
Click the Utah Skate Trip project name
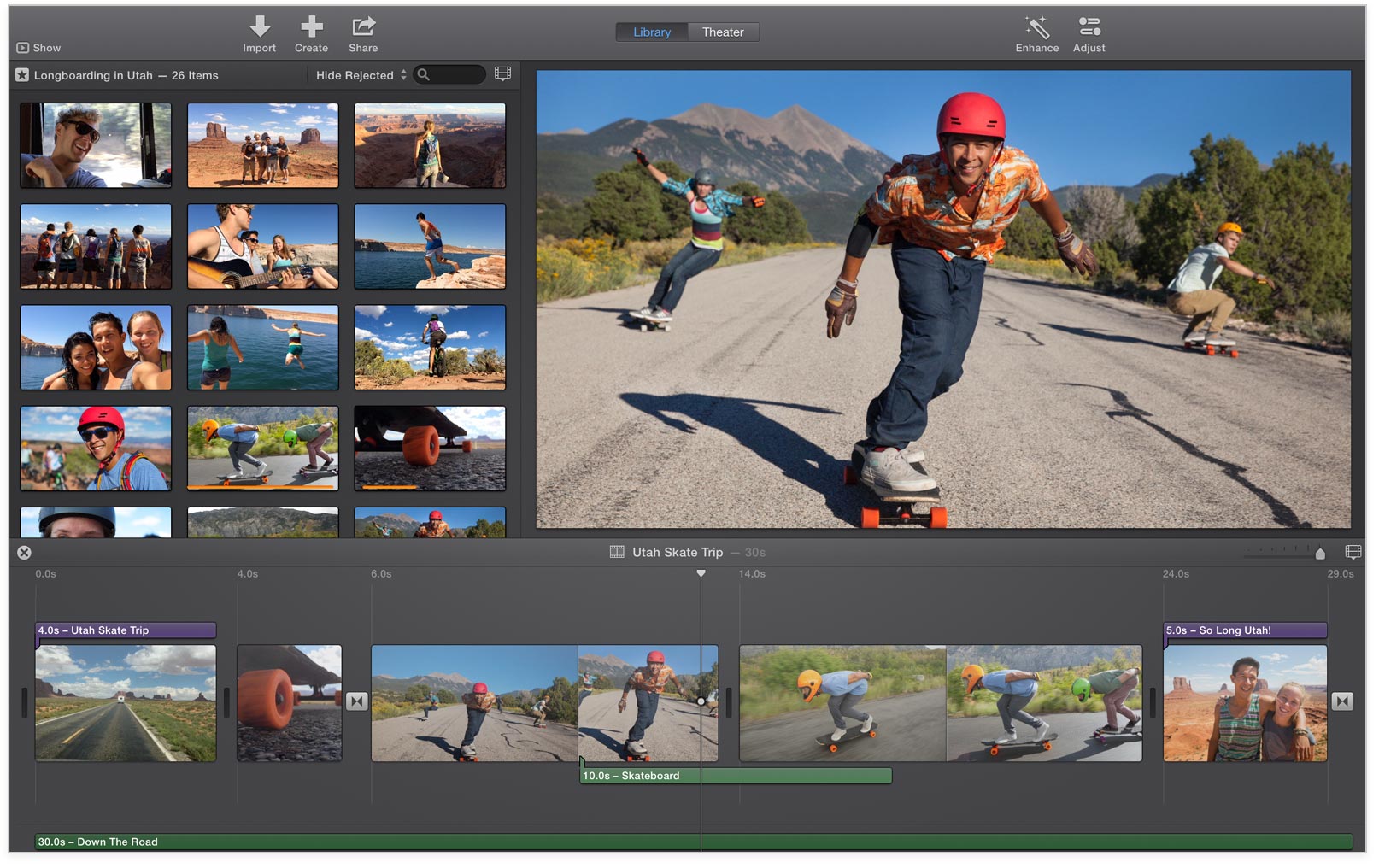point(676,552)
